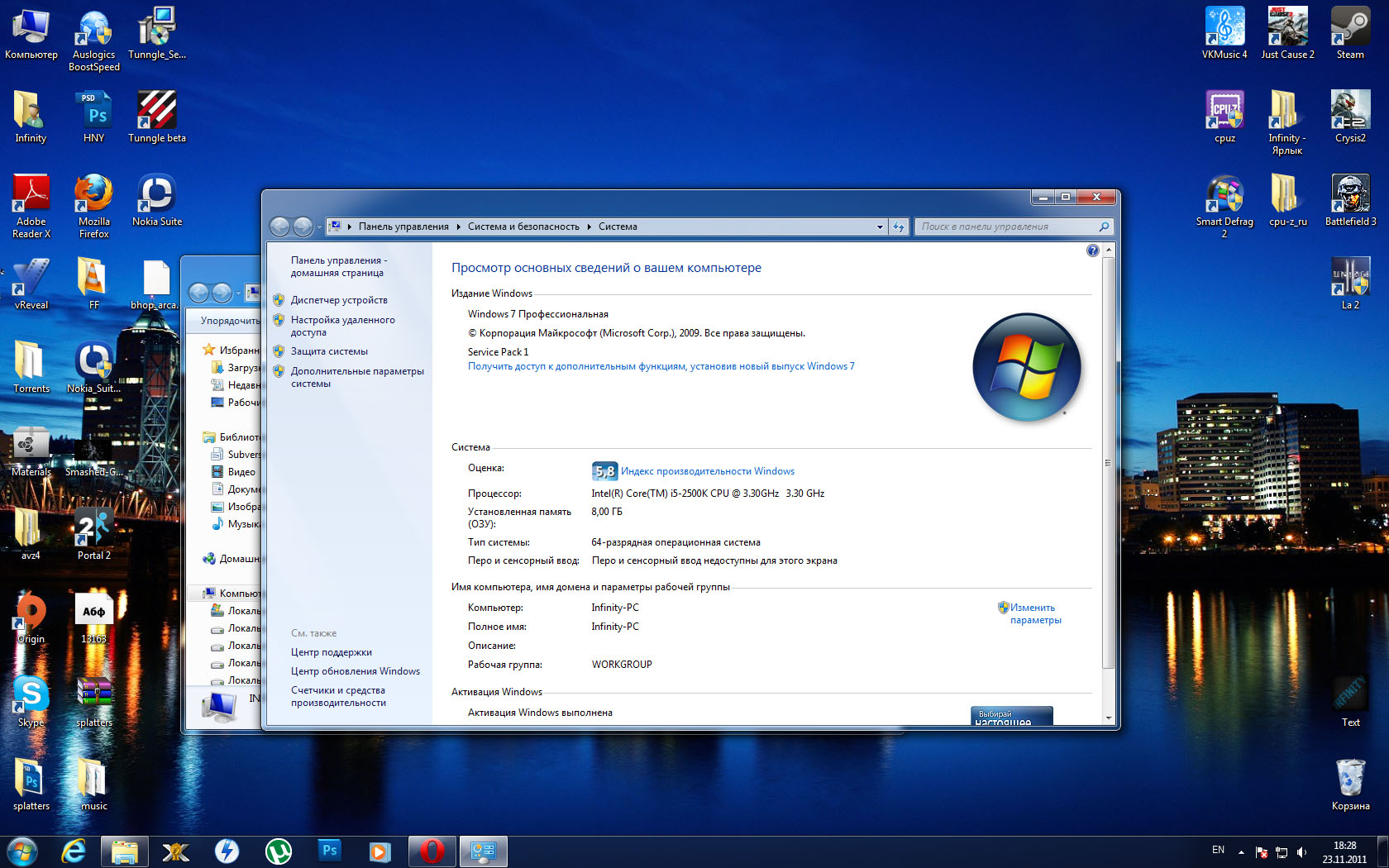Expand arrow after Панель управления breadcrumb

coord(459,227)
